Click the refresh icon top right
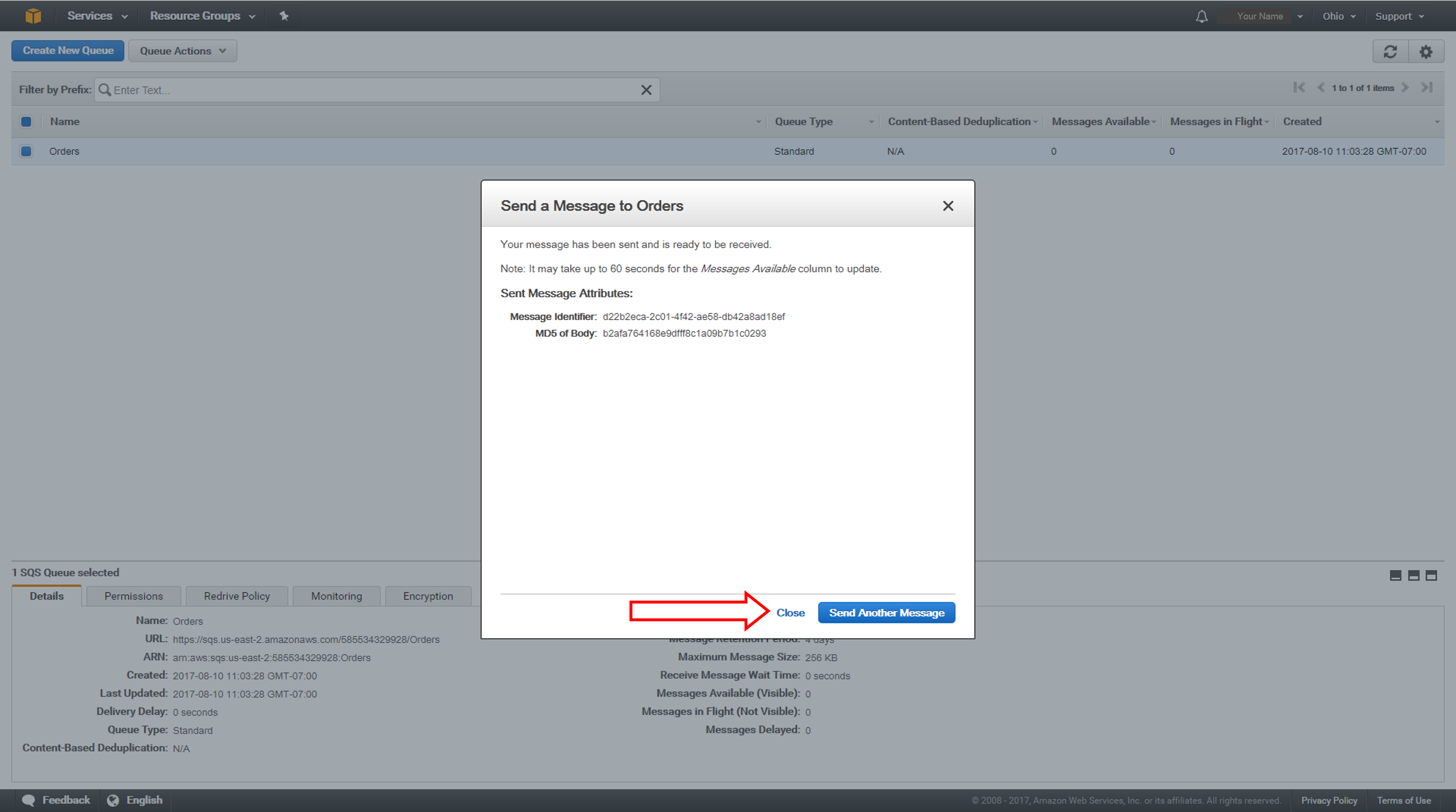The width and height of the screenshot is (1456, 812). 1391,50
